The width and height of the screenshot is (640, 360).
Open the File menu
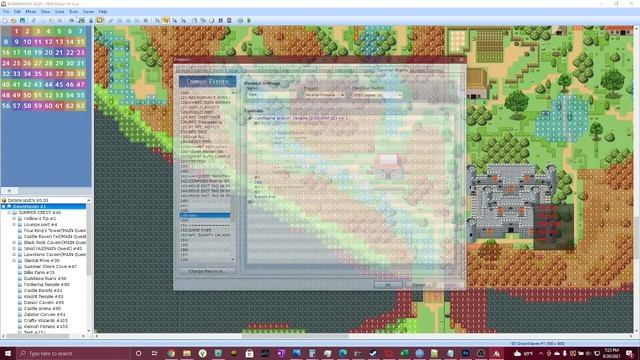[6, 12]
